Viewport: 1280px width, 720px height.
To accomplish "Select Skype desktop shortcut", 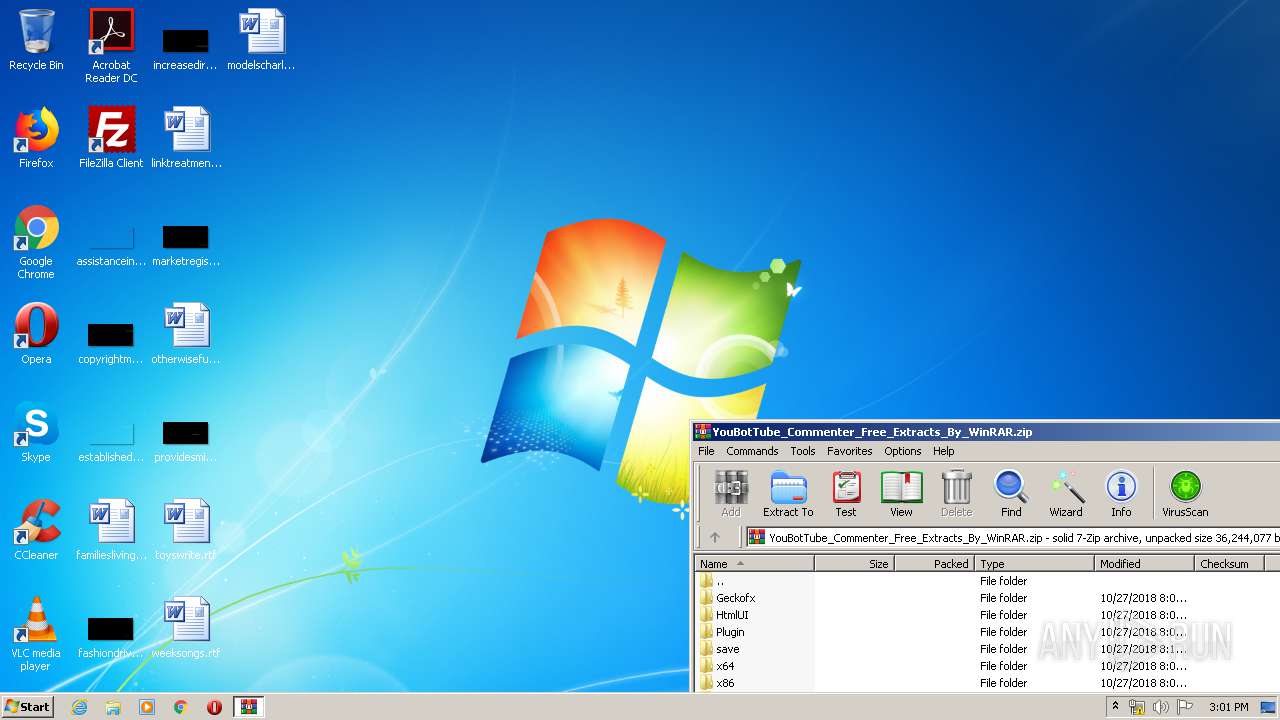I will click(x=36, y=432).
